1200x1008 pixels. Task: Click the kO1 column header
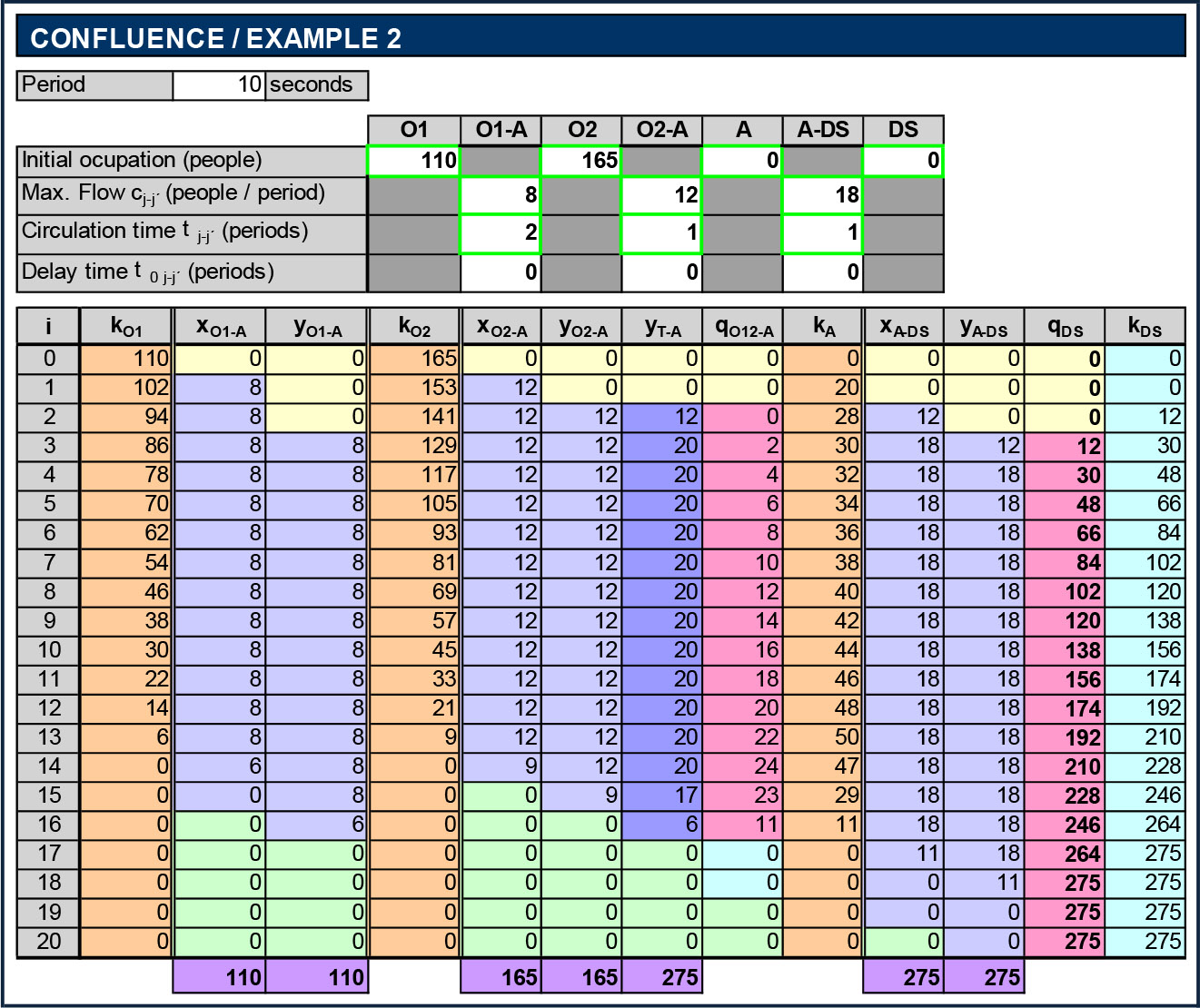point(125,326)
